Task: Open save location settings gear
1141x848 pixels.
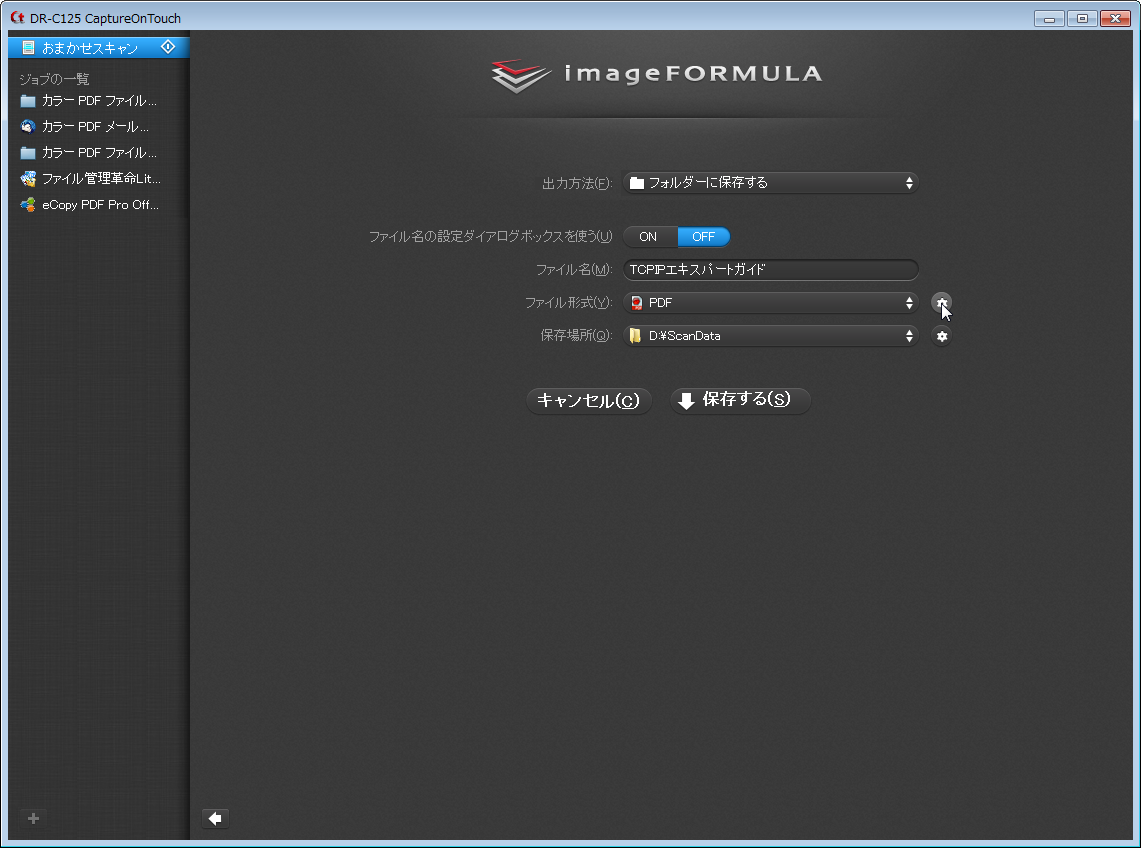Action: (942, 336)
